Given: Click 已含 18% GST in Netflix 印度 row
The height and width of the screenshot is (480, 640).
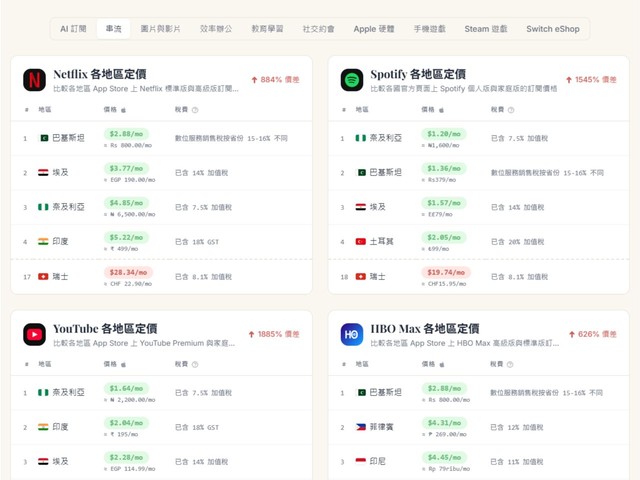Looking at the screenshot, I should coord(197,242).
